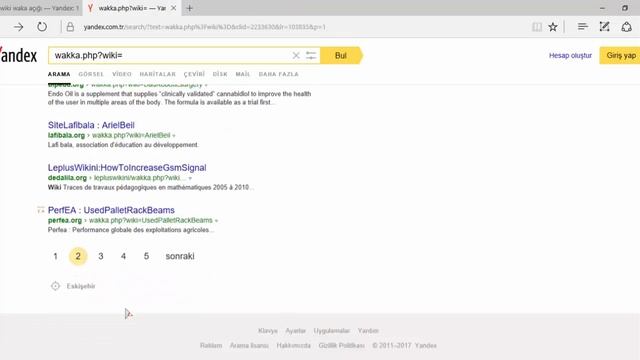
Task: Click the share/notifications icon in toolbar
Action: pyautogui.click(x=627, y=27)
